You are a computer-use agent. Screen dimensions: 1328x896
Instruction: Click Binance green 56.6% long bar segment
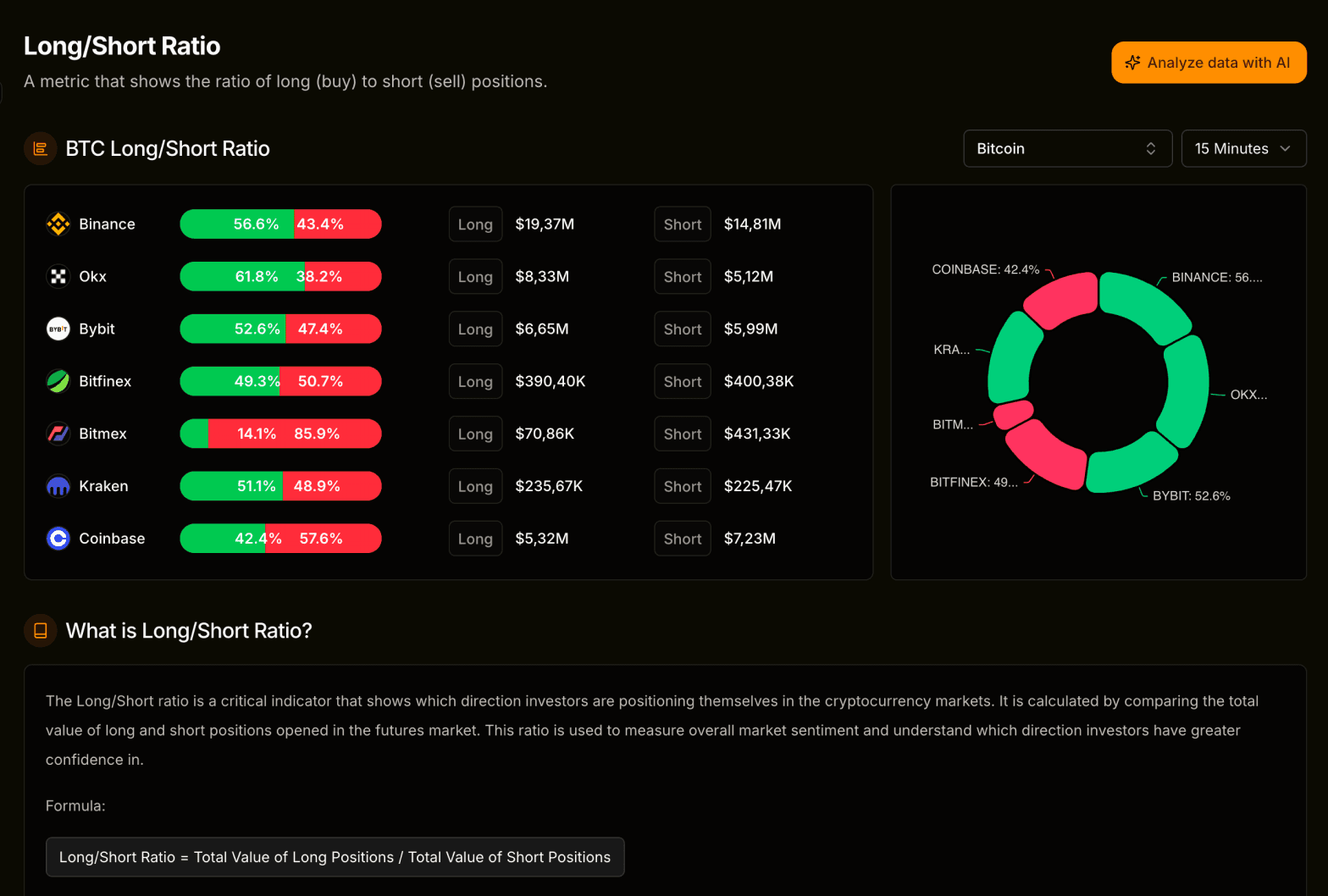click(237, 224)
